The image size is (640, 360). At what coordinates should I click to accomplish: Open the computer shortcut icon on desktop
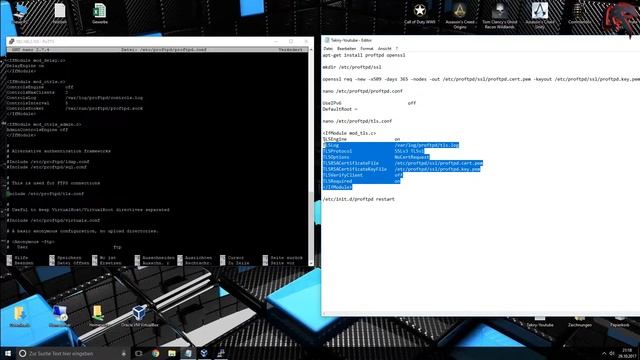point(60,316)
